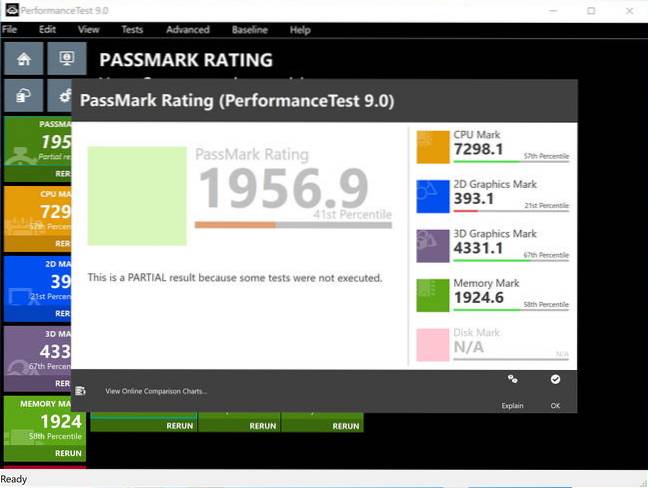Click the CPU Mark sidebar tile
Screen dimensions: 648x488
pos(44,215)
